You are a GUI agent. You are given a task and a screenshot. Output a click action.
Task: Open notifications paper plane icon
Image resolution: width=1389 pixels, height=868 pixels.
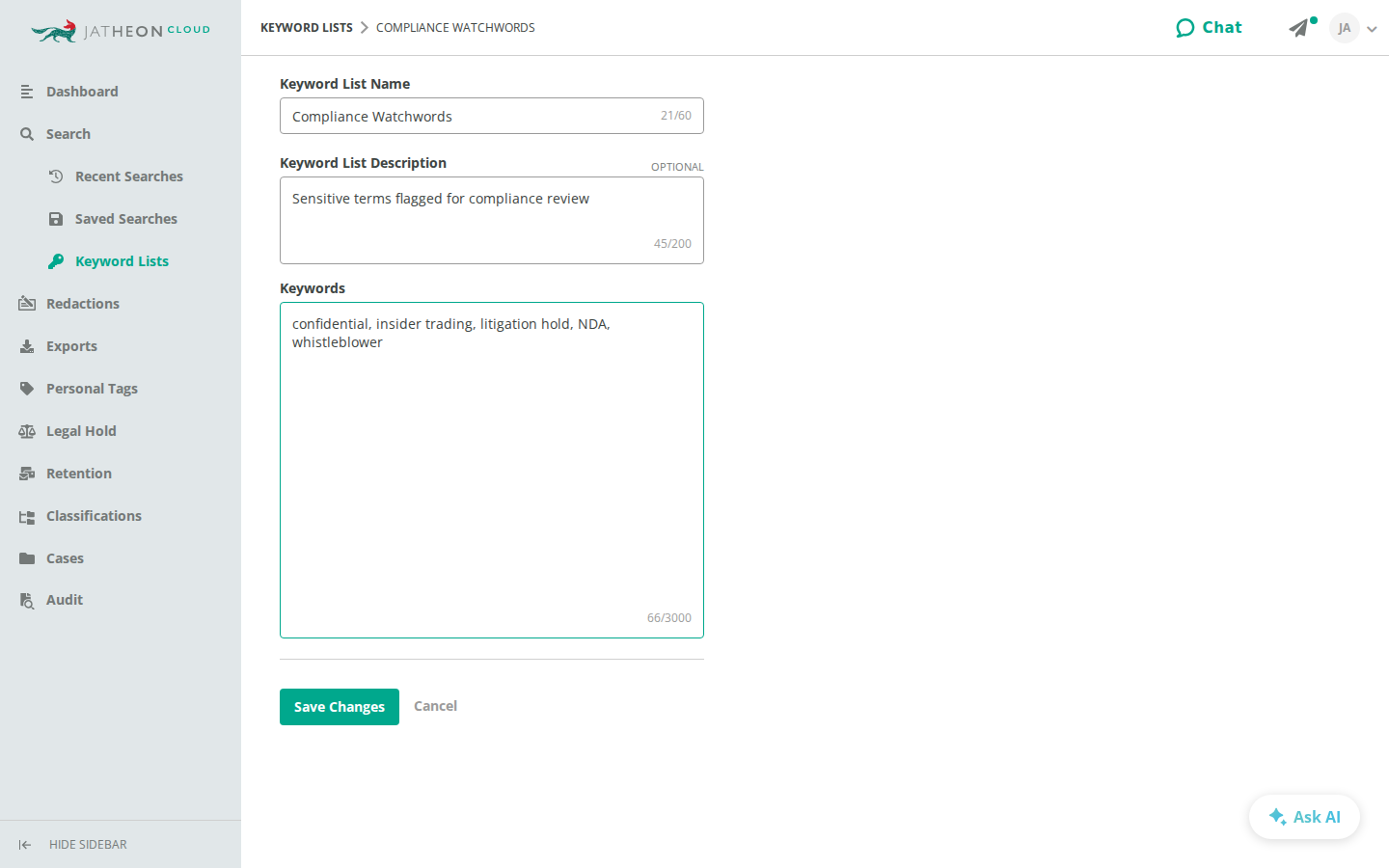[x=1298, y=28]
